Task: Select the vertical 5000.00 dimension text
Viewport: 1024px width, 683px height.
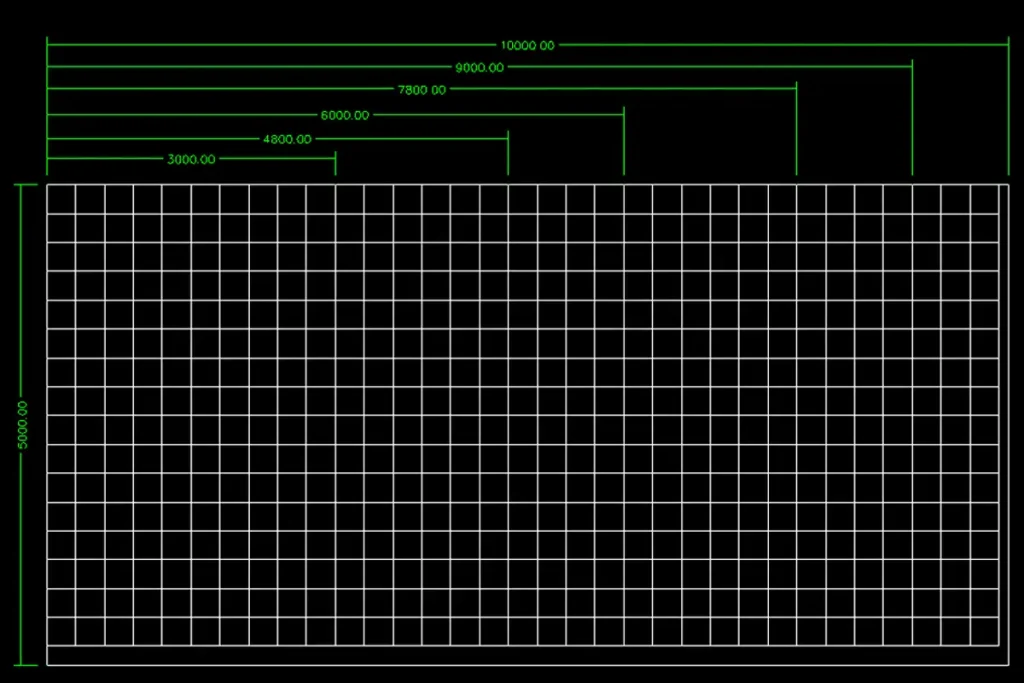Action: tap(23, 425)
